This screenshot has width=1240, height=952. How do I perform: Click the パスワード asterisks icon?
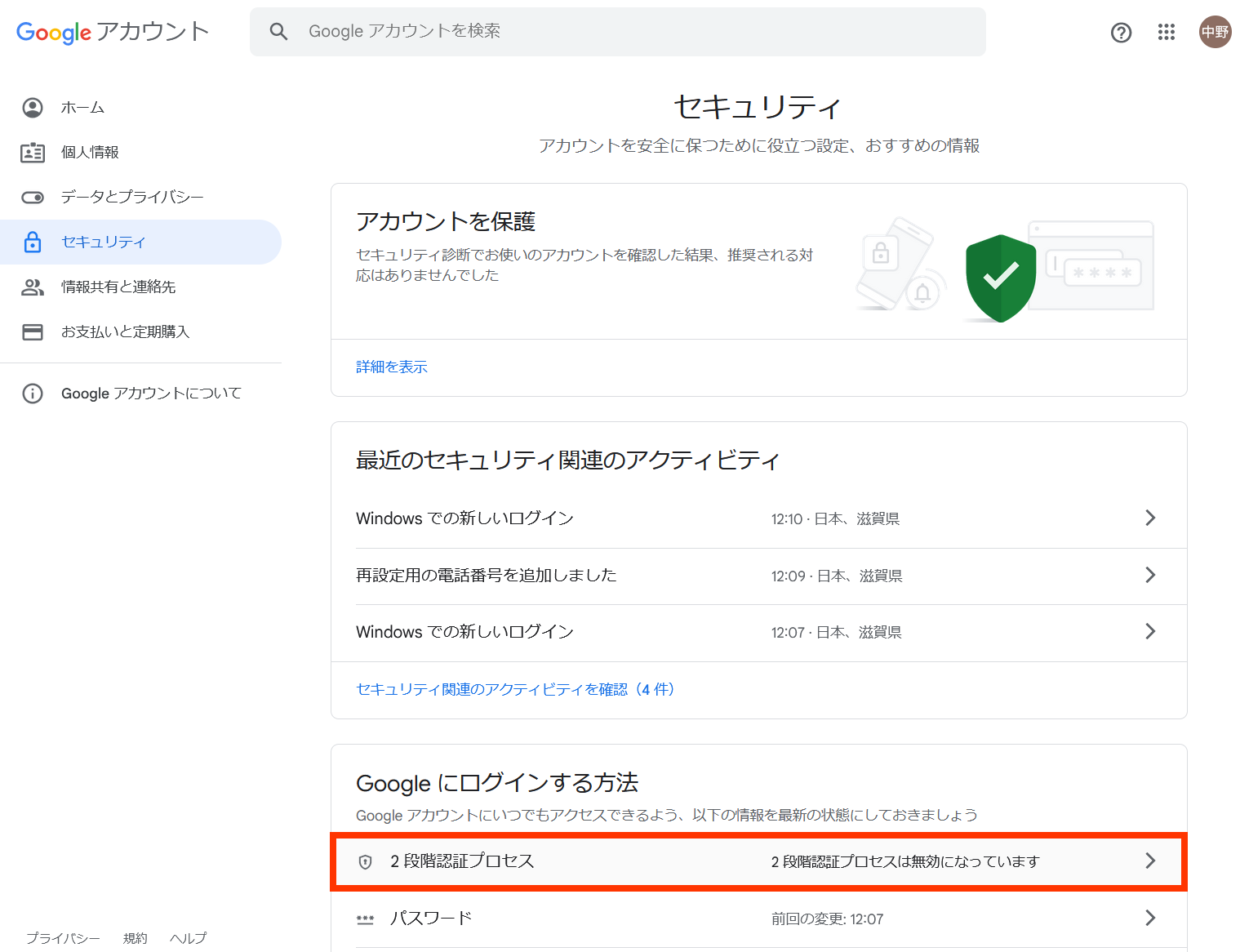click(365, 919)
